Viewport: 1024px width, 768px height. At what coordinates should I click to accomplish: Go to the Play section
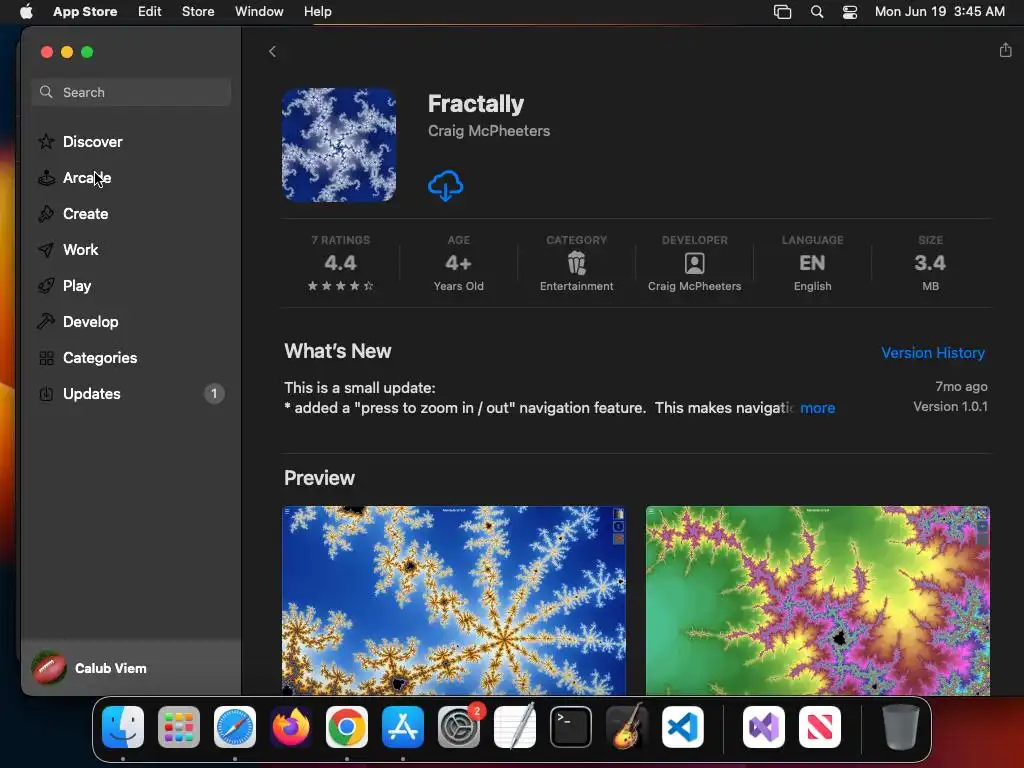pyautogui.click(x=131, y=285)
